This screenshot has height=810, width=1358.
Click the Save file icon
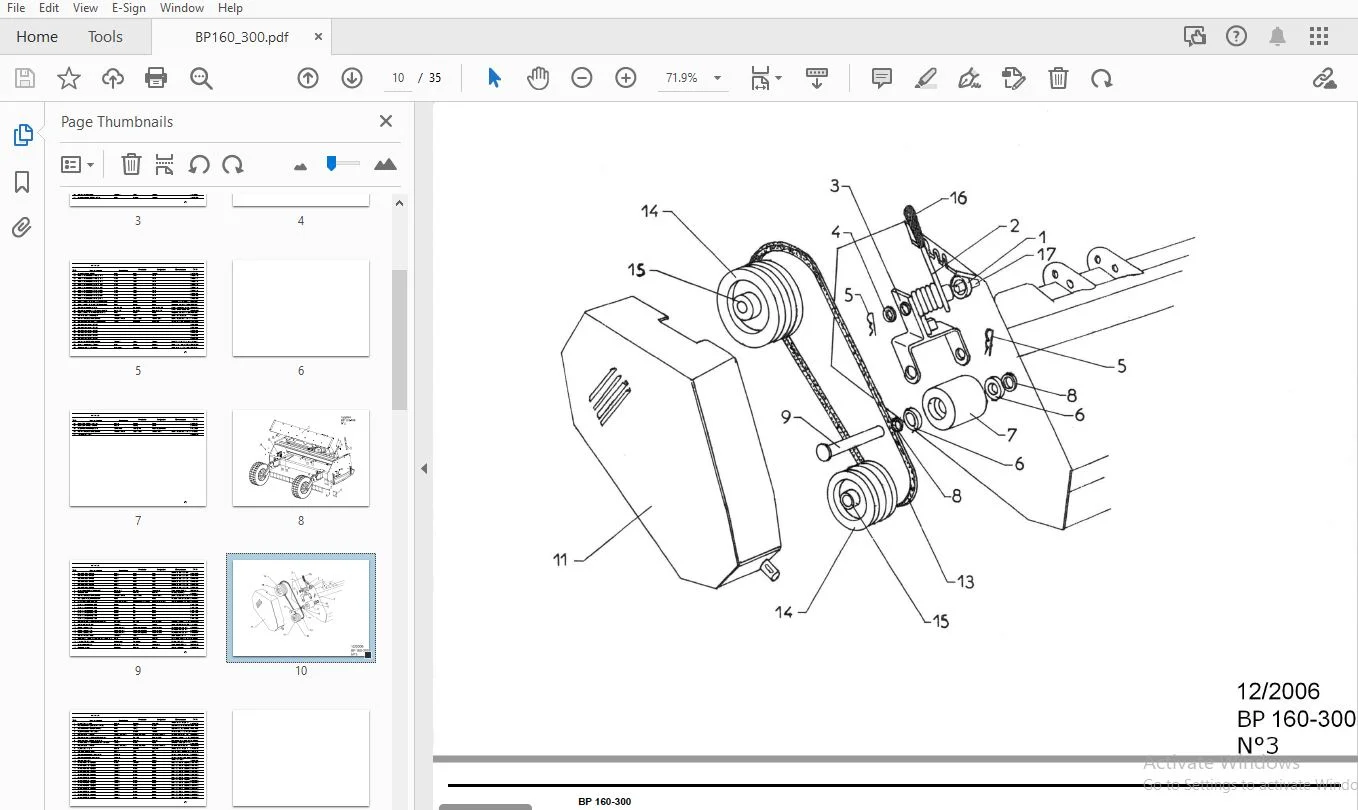(x=24, y=78)
